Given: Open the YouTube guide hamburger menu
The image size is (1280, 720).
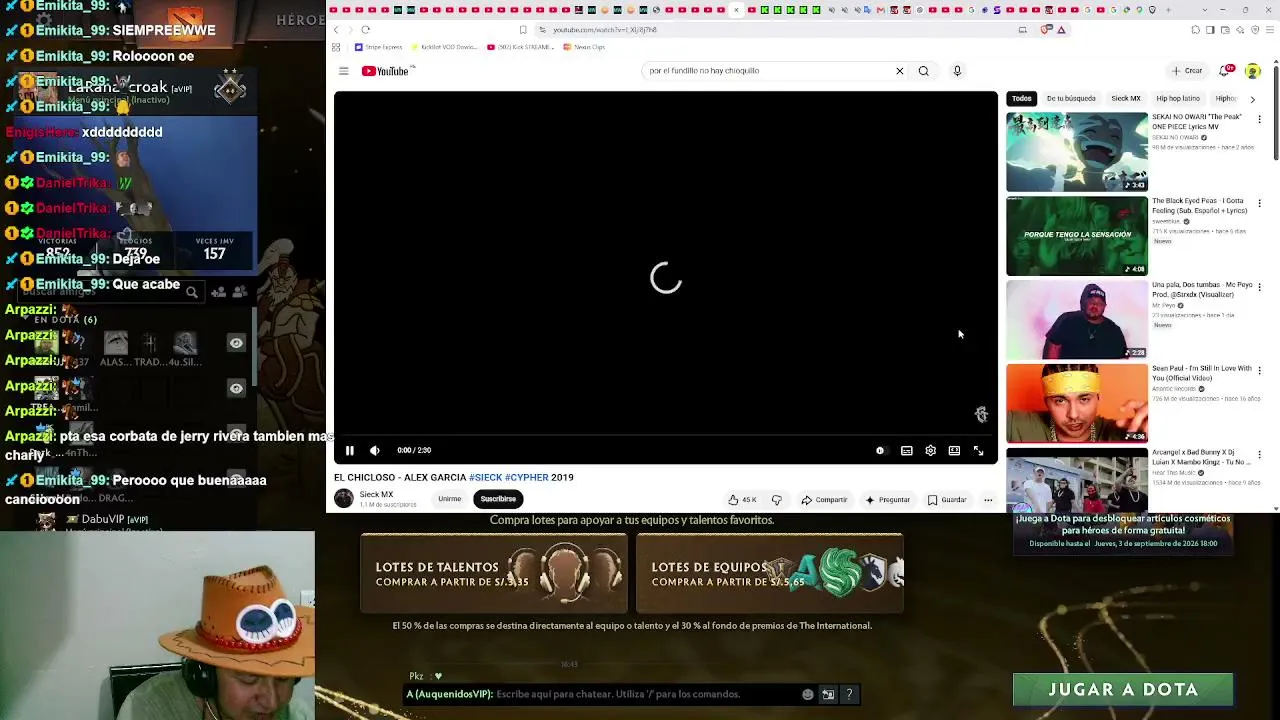Looking at the screenshot, I should click(343, 71).
